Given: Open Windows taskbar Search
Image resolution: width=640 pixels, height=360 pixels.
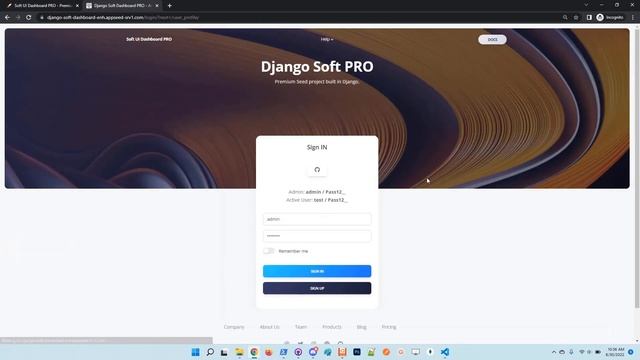Looking at the screenshot, I should coord(210,352).
